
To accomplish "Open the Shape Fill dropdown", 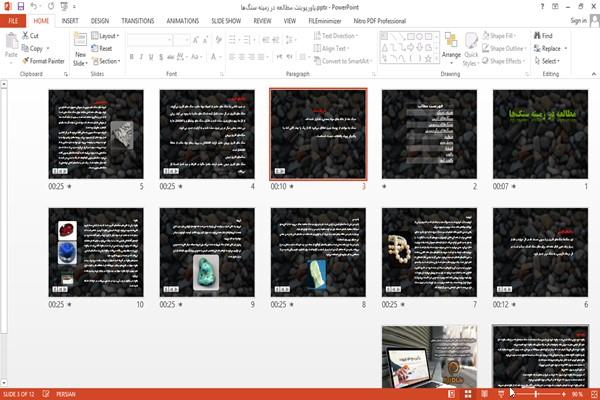I will [x=500, y=36].
